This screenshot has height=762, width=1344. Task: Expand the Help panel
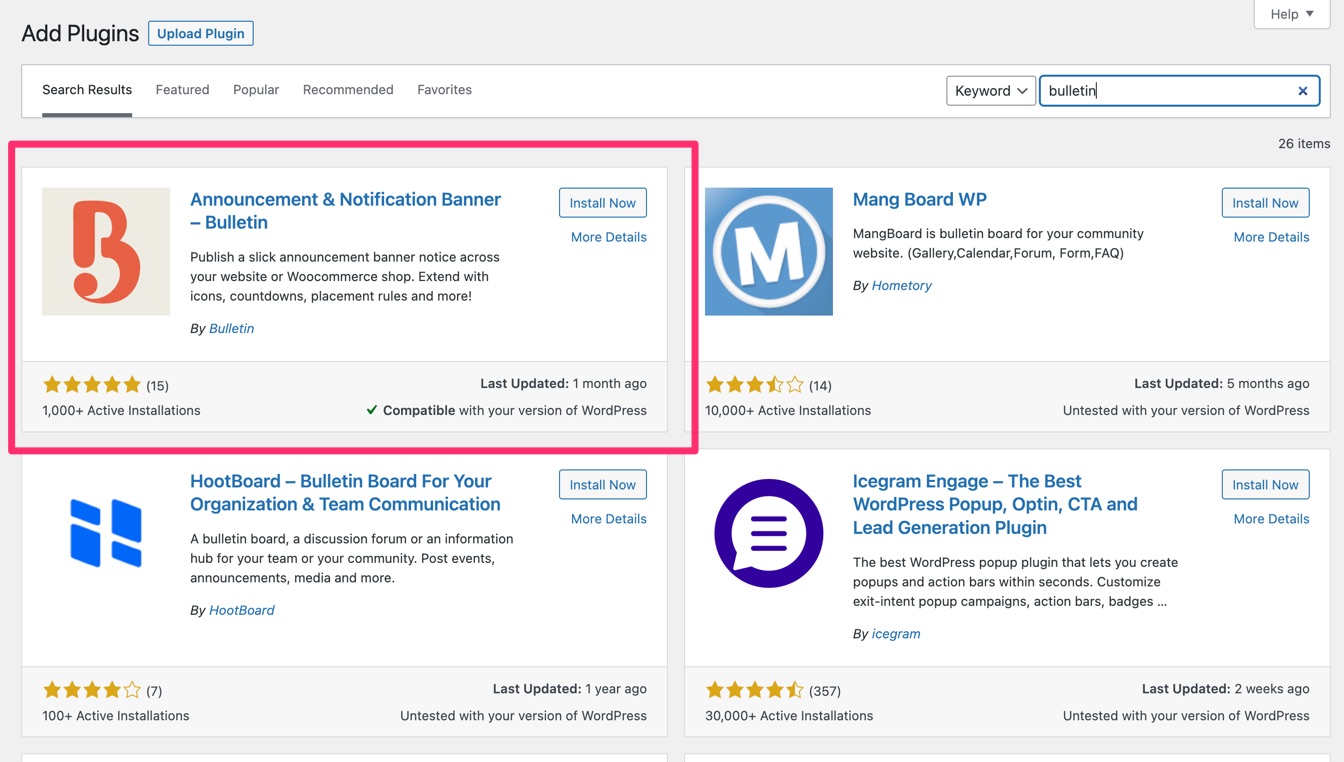click(x=1292, y=14)
